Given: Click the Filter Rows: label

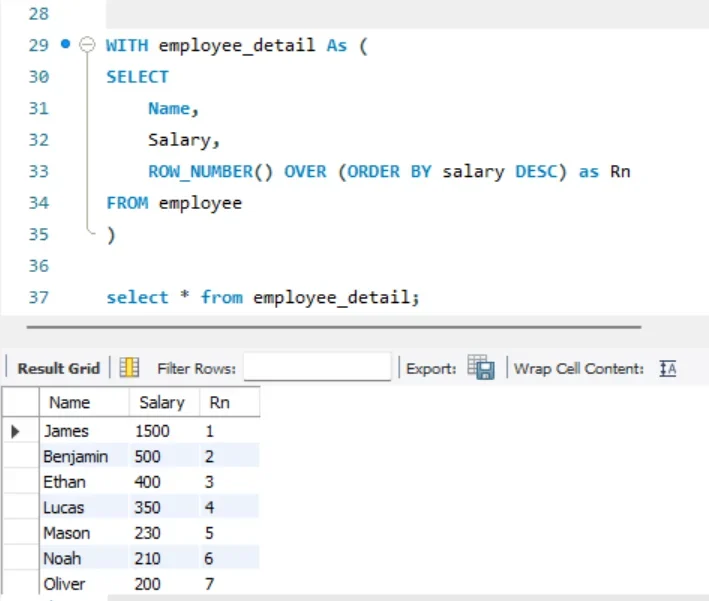Looking at the screenshot, I should [197, 369].
